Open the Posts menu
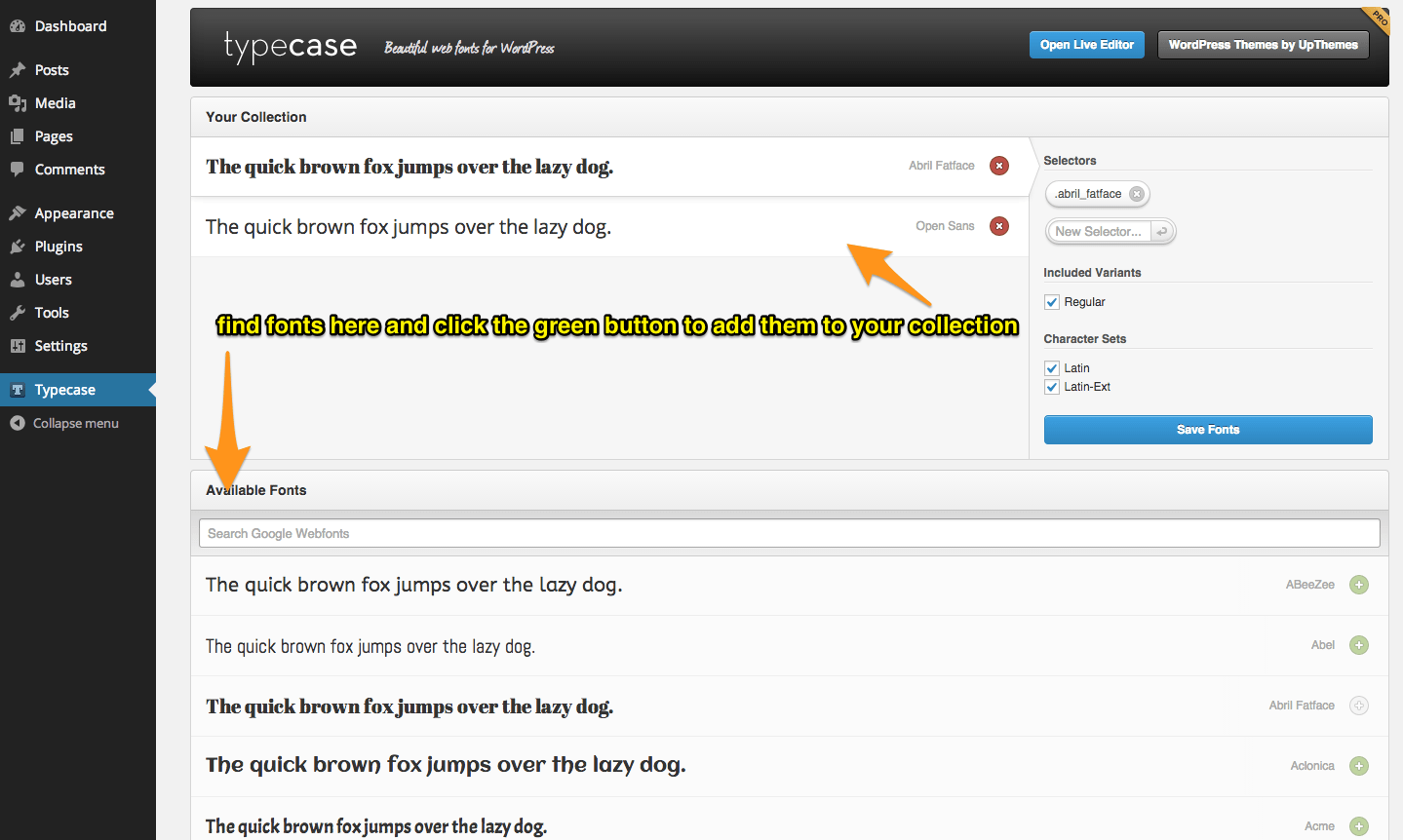Image resolution: width=1403 pixels, height=840 pixels. [17, 69]
